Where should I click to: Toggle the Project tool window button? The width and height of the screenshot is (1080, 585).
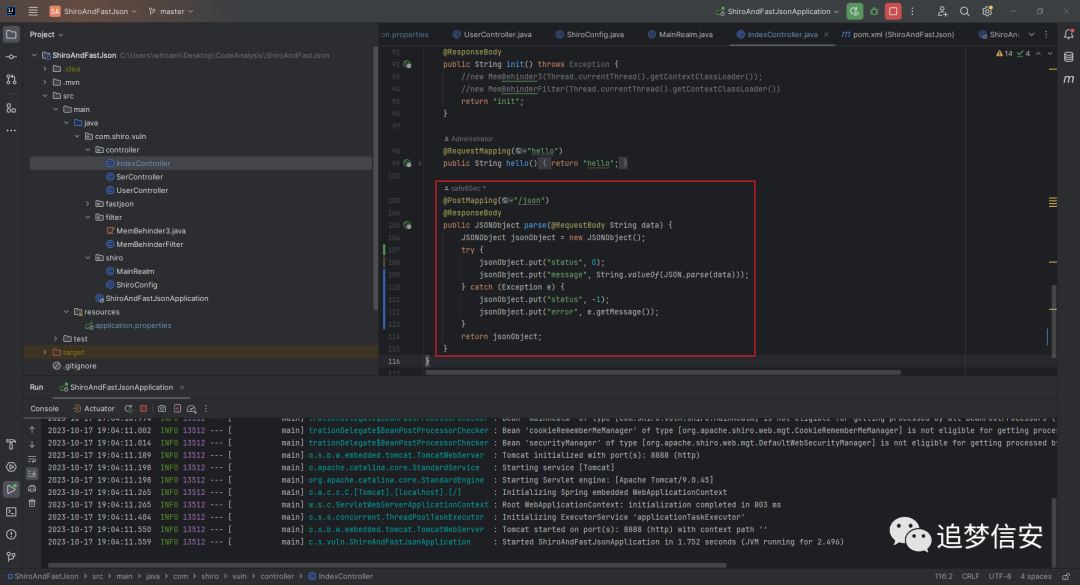(x=11, y=34)
